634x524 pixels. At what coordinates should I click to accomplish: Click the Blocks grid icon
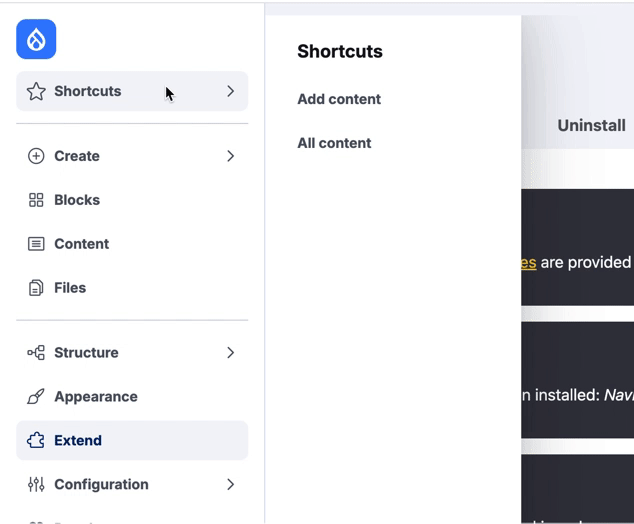pyautogui.click(x=36, y=200)
